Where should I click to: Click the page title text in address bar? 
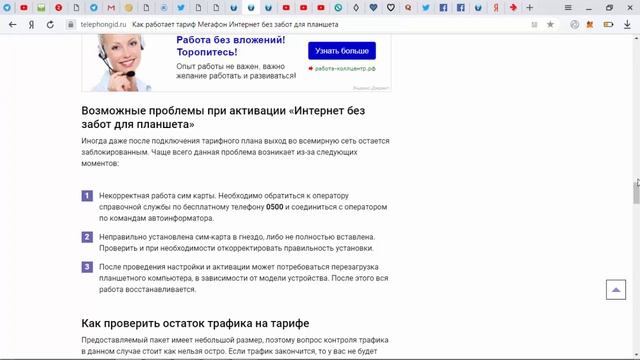point(235,24)
